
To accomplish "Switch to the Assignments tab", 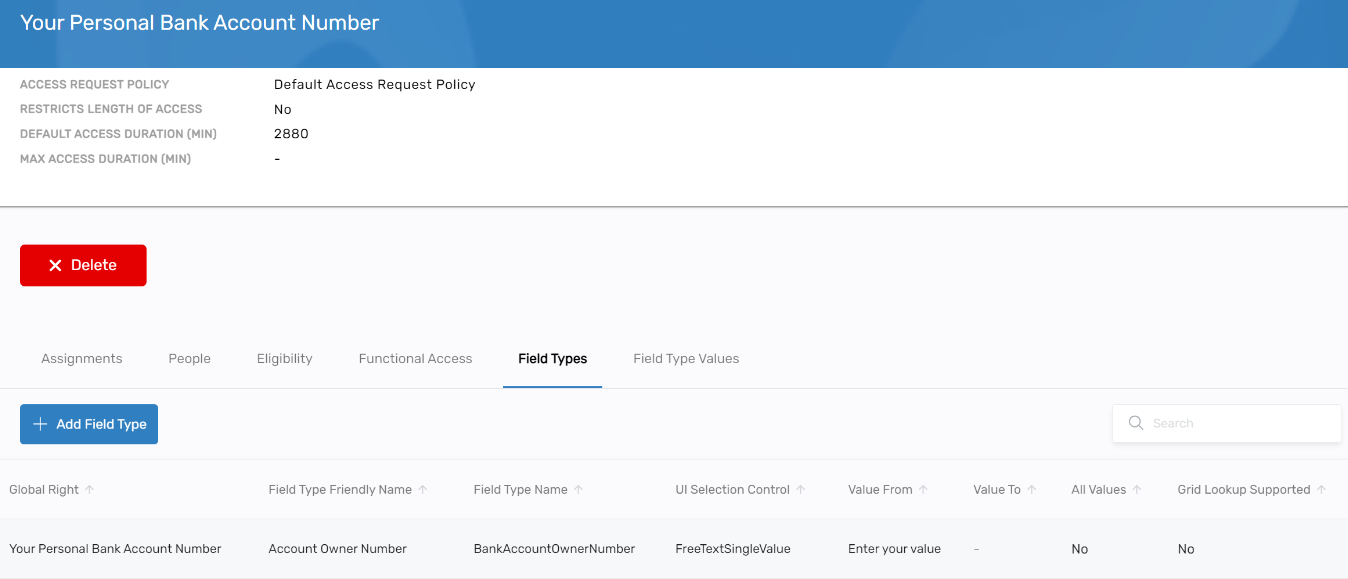I will click(81, 358).
